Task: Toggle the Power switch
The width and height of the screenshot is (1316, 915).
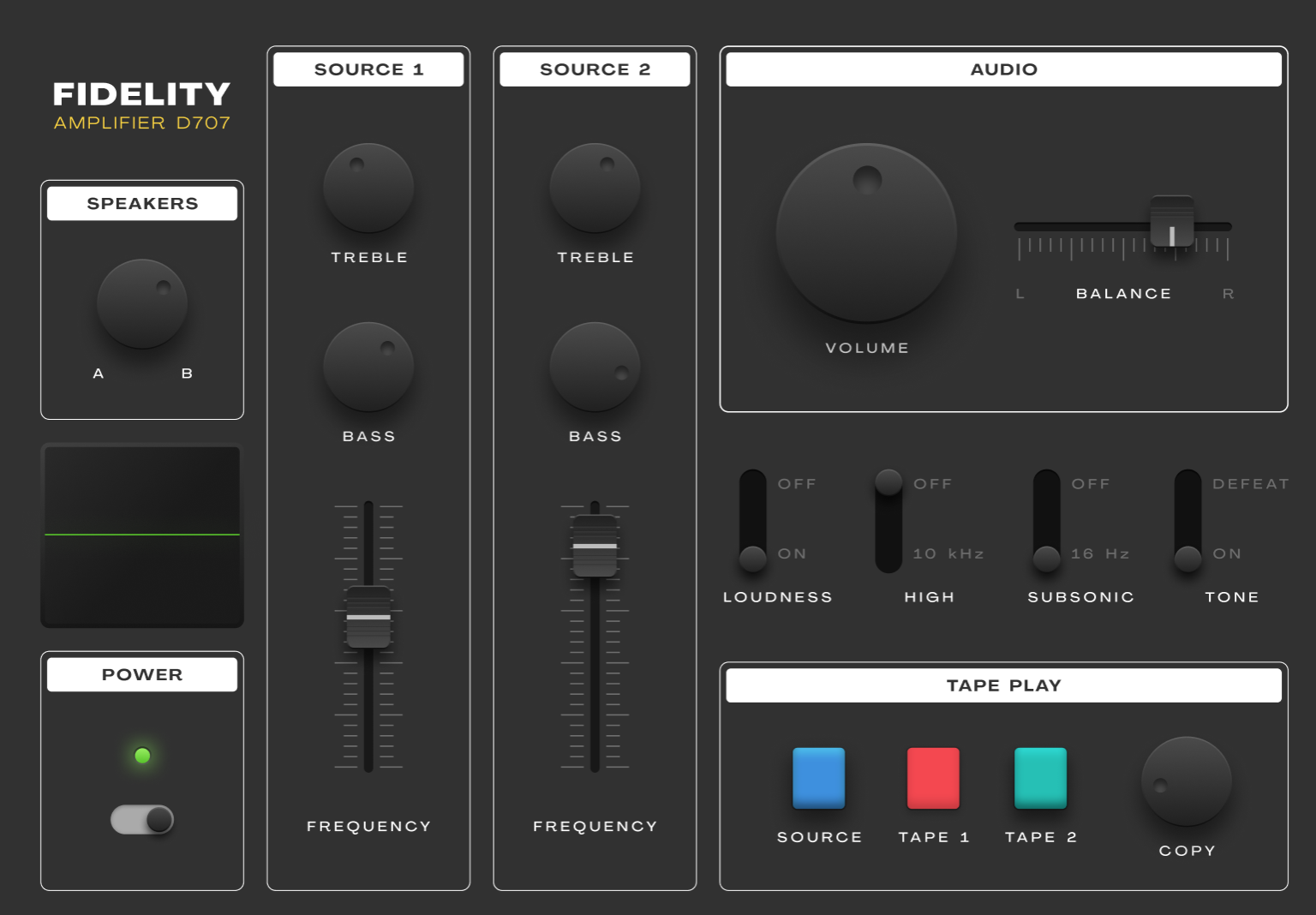Action: (142, 820)
